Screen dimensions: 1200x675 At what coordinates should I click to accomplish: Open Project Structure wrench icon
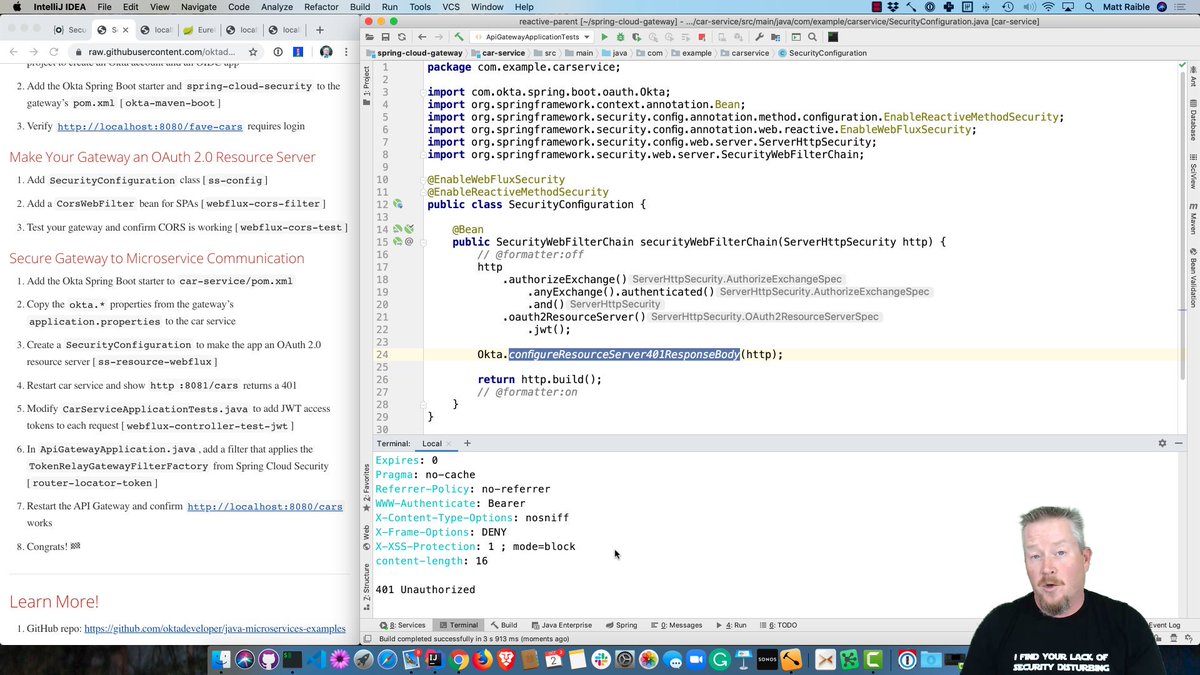[x=759, y=37]
